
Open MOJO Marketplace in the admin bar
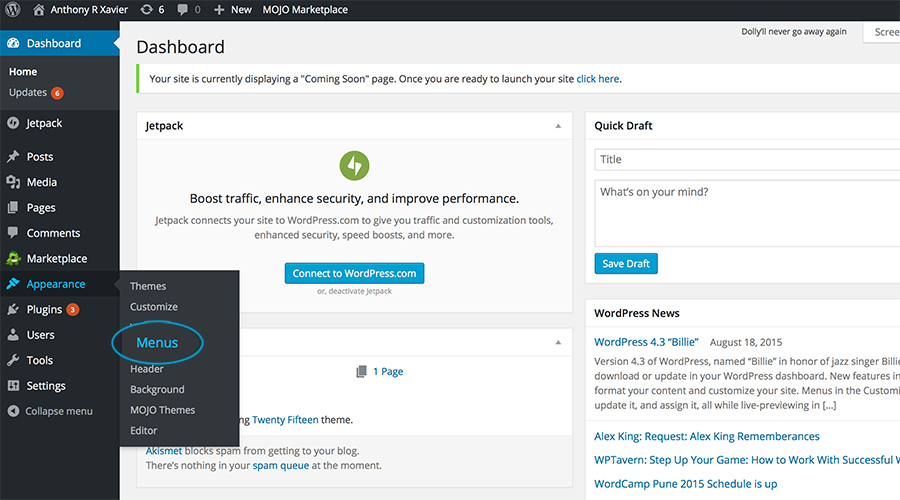tap(305, 10)
